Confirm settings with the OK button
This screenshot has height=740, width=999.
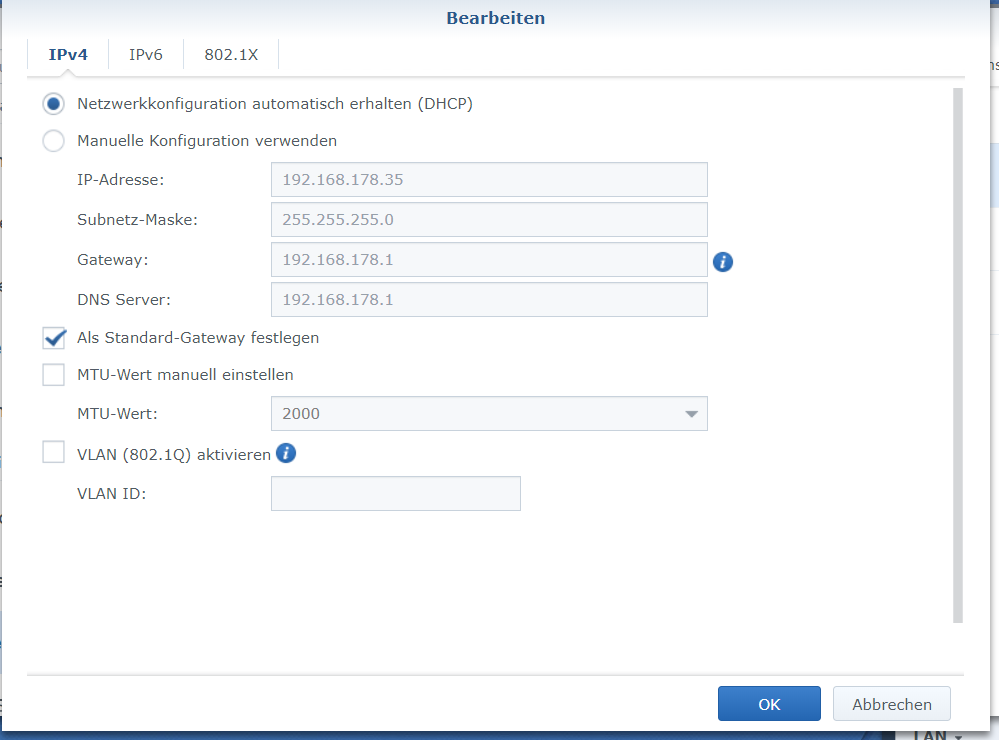[769, 704]
